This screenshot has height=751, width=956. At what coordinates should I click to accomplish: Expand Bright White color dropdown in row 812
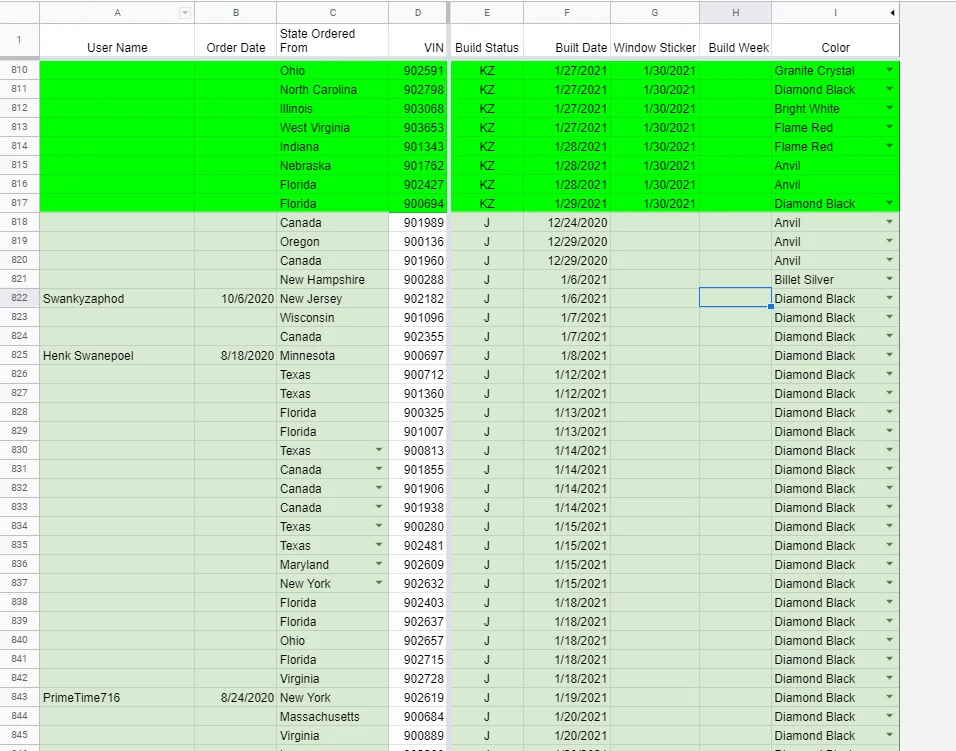(890, 108)
